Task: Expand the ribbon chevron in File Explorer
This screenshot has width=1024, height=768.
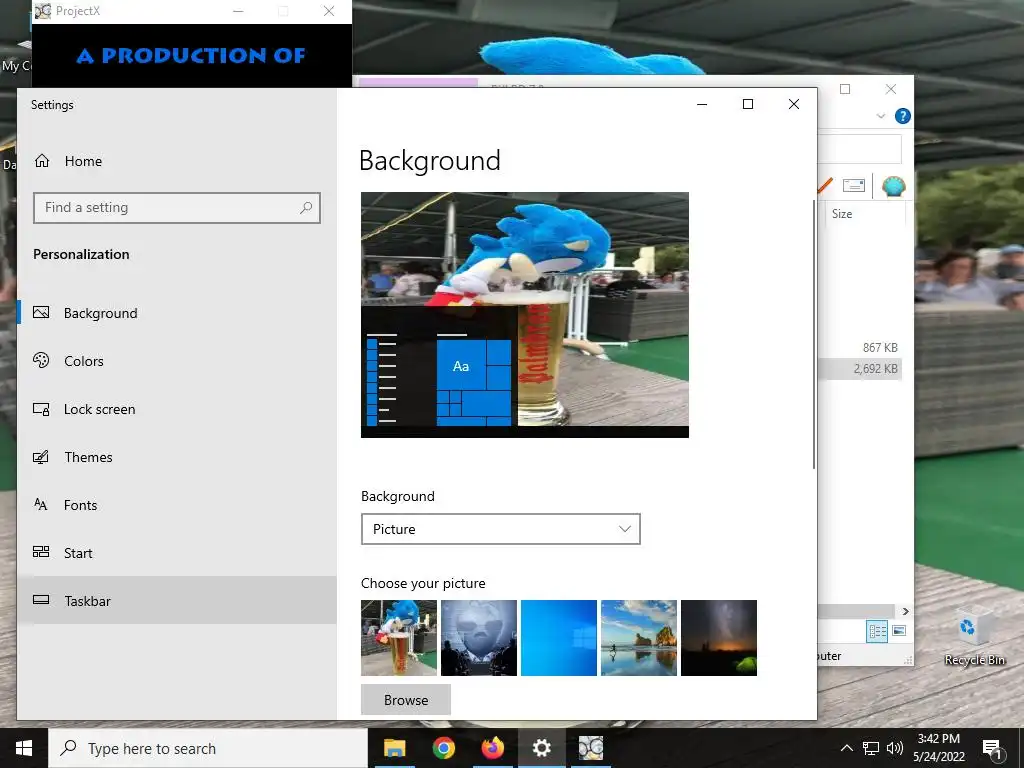Action: [880, 116]
